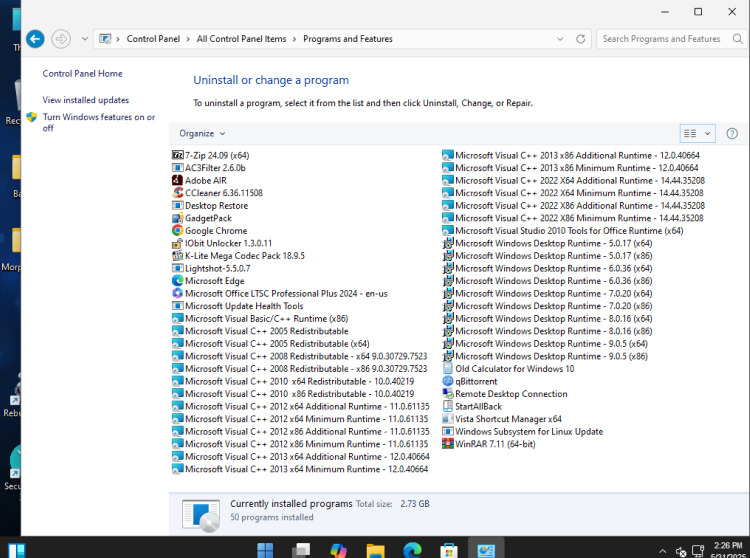Screen dimensions: 750x558
Task: Open the help question mark button
Action: [x=732, y=133]
